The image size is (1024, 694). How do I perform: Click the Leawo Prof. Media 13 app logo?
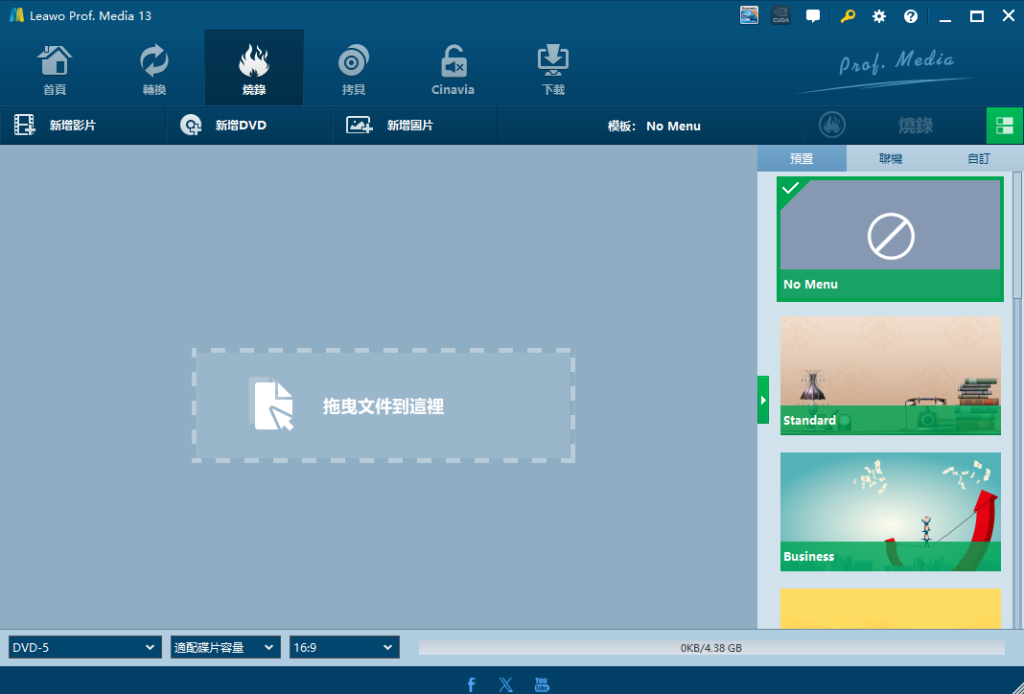[x=17, y=15]
